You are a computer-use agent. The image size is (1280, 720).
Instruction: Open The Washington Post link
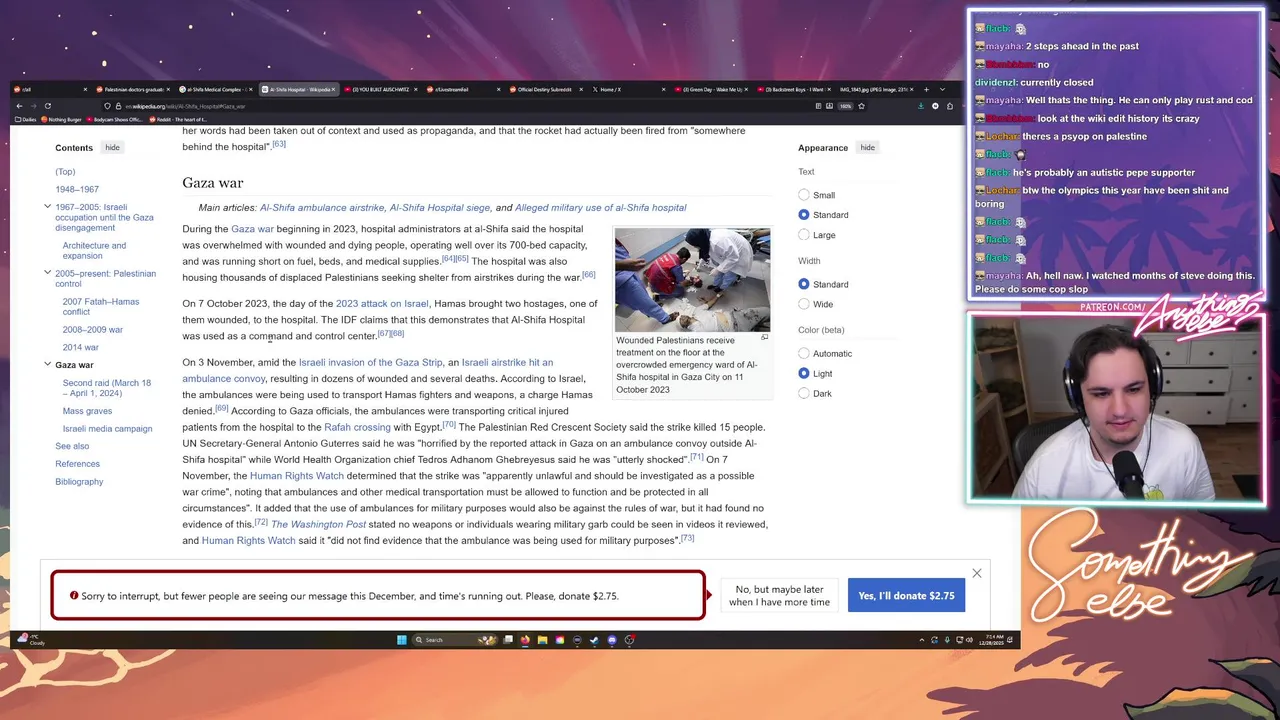[x=318, y=524]
